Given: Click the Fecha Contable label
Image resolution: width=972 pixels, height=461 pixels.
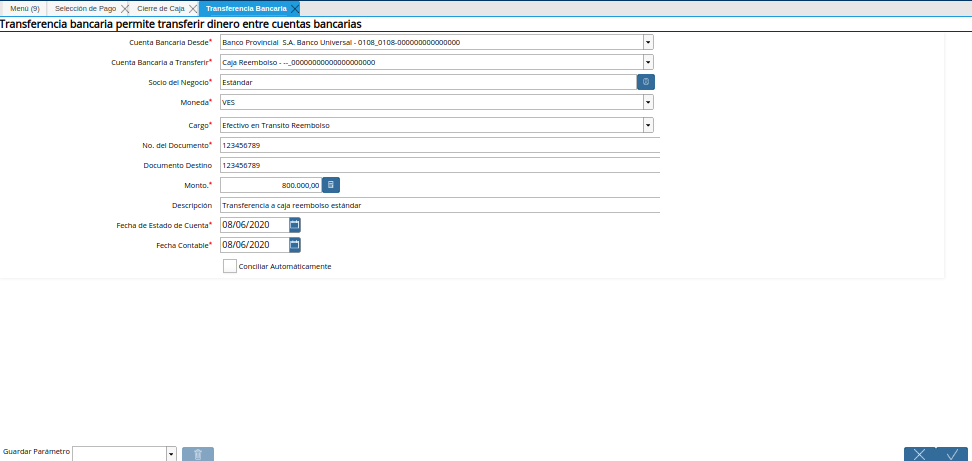Looking at the screenshot, I should coord(182,245).
